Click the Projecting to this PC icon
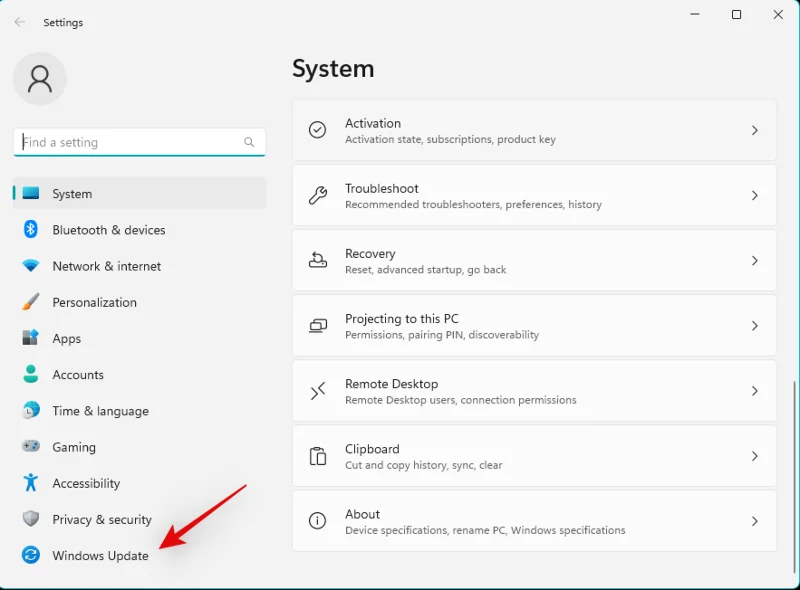Viewport: 800px width, 590px height. point(318,325)
